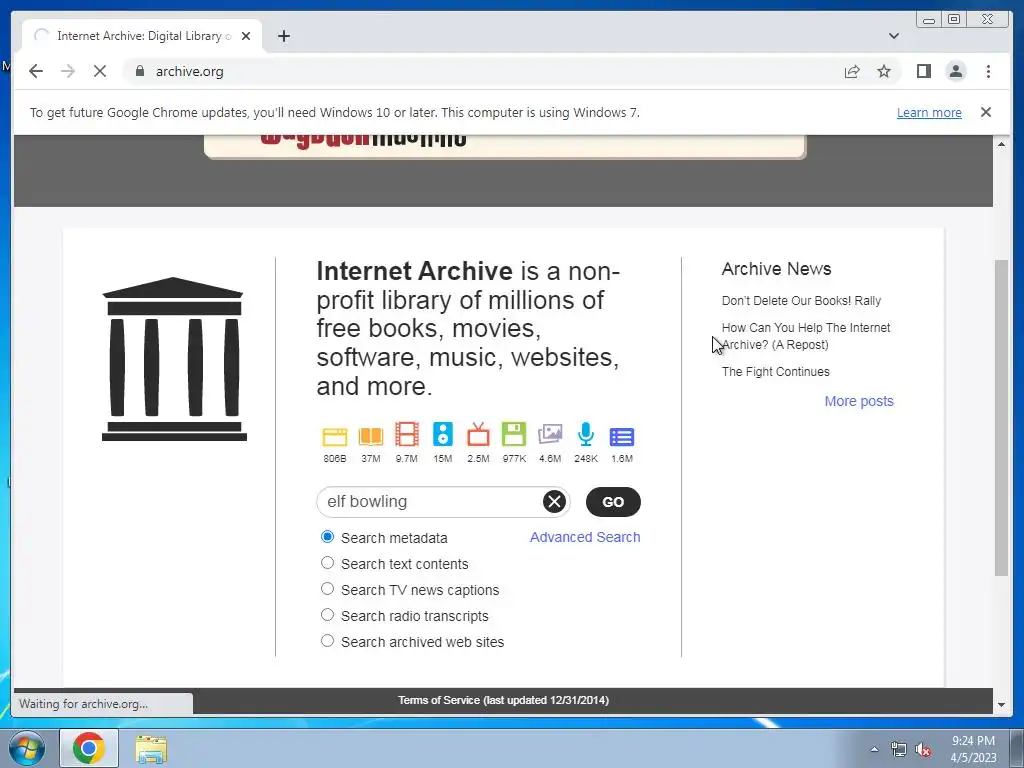Select Search radio transcripts option
This screenshot has width=1024, height=768.
[x=327, y=615]
